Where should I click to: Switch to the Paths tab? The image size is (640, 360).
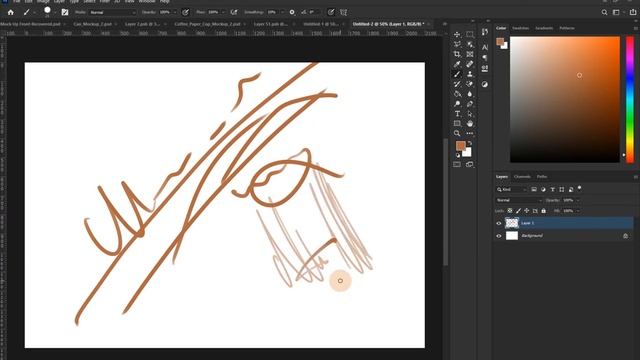point(542,177)
